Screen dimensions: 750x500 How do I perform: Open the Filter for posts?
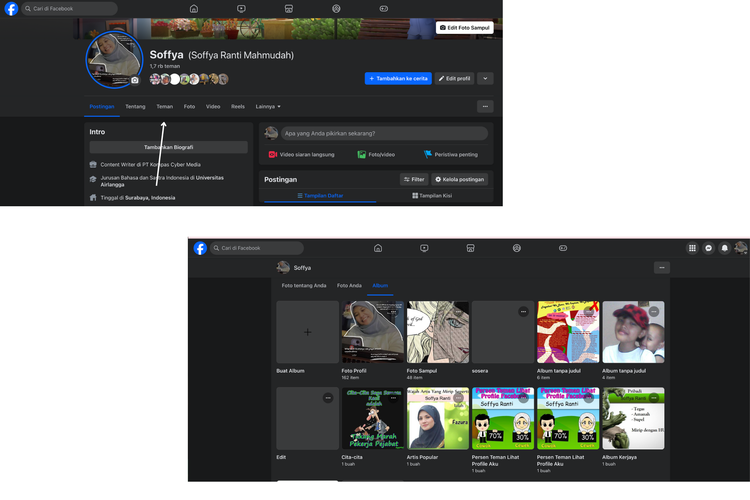pos(413,179)
